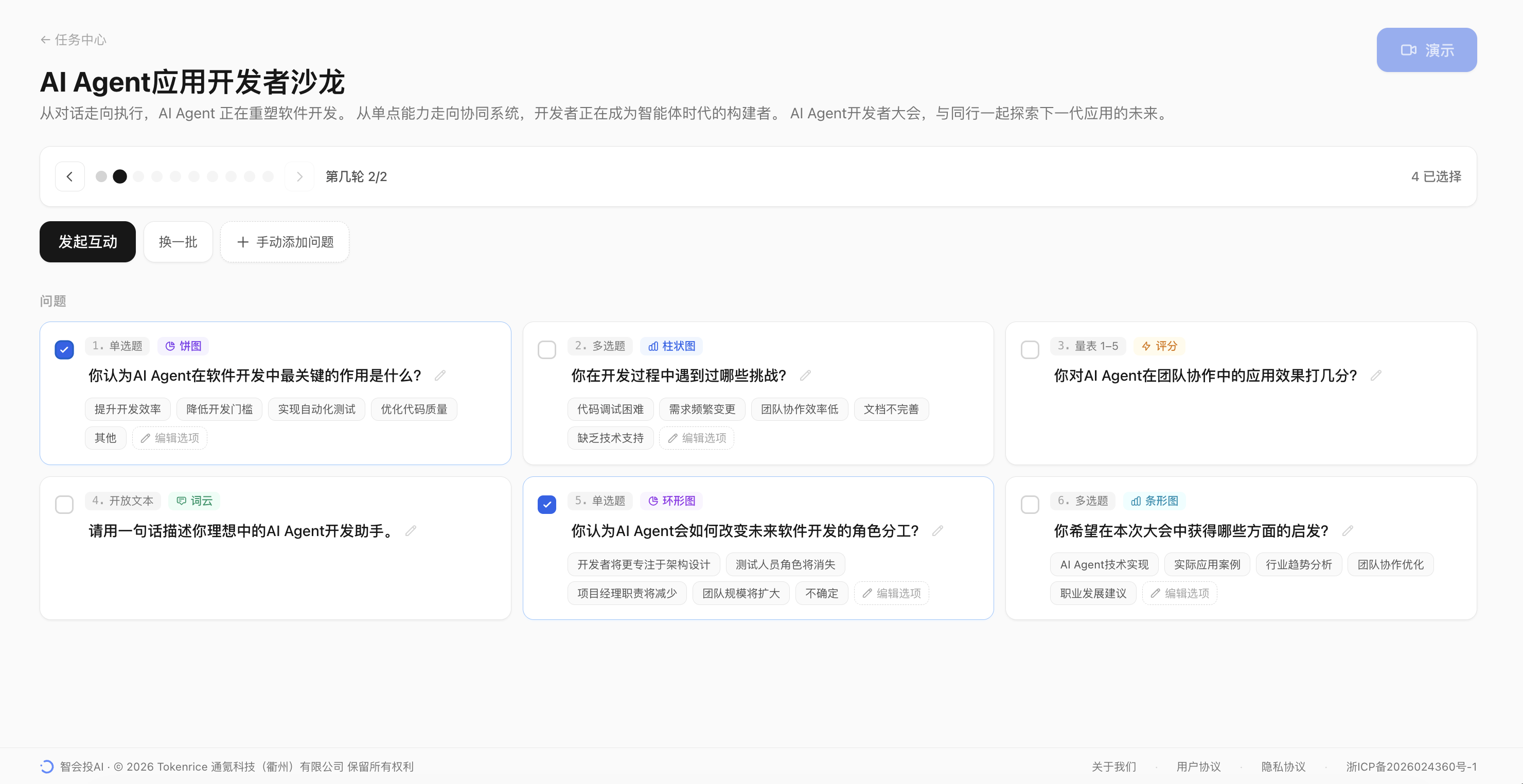Open 用户协议 footer link
The image size is (1523, 784).
(1198, 767)
